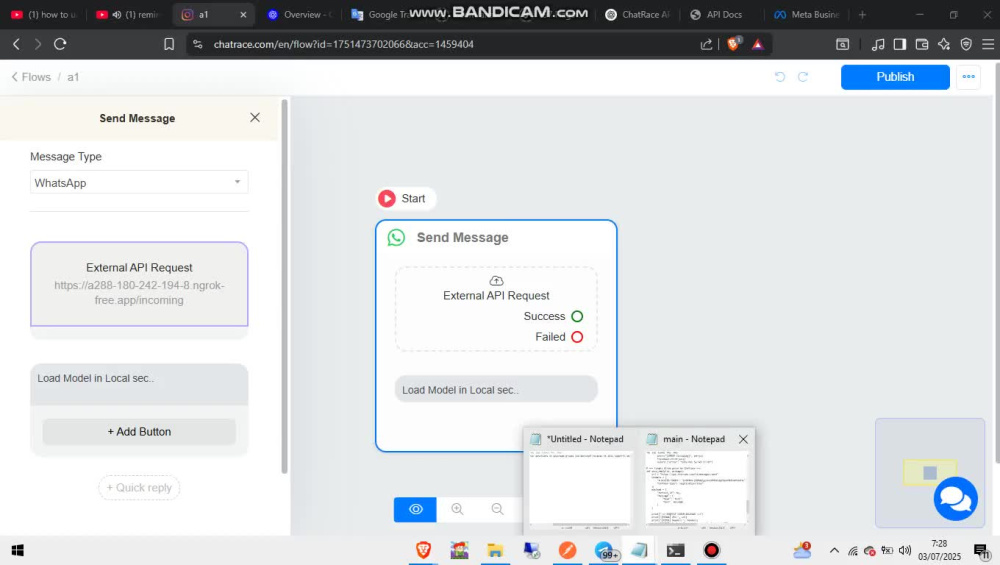Open the External API Request card in side panel
Image resolution: width=1000 pixels, height=565 pixels.
[139, 284]
